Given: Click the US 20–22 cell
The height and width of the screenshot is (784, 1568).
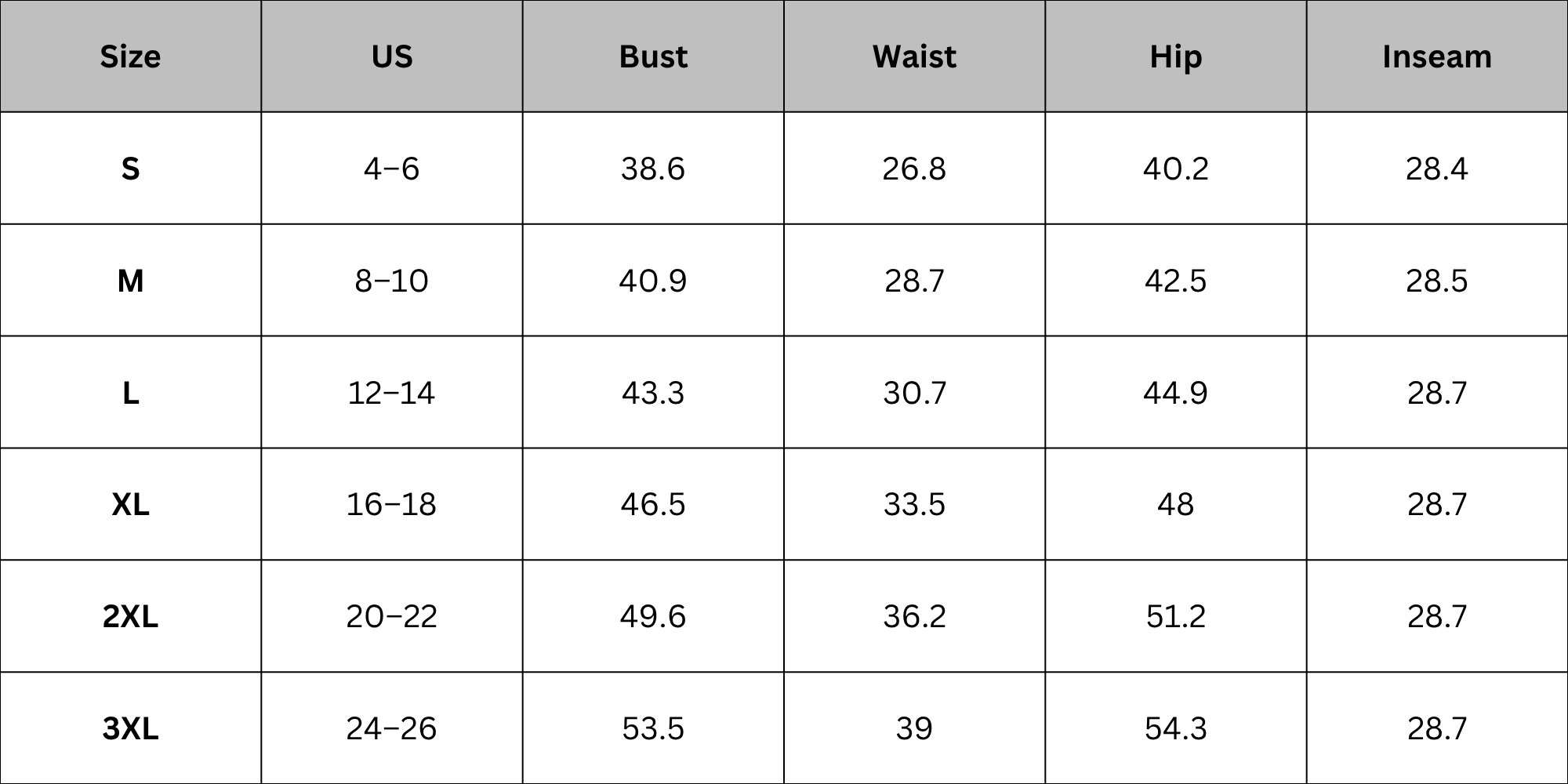Looking at the screenshot, I should [x=391, y=616].
